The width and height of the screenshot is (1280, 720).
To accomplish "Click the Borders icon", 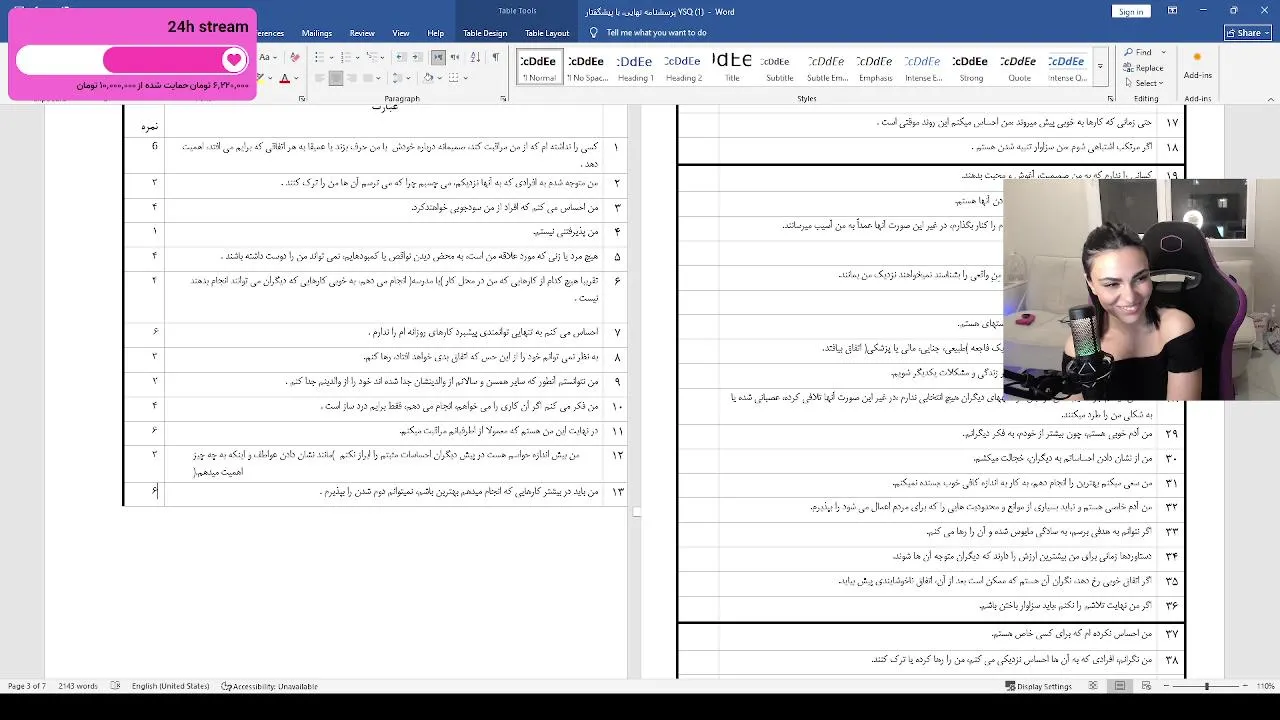I will click(x=454, y=78).
